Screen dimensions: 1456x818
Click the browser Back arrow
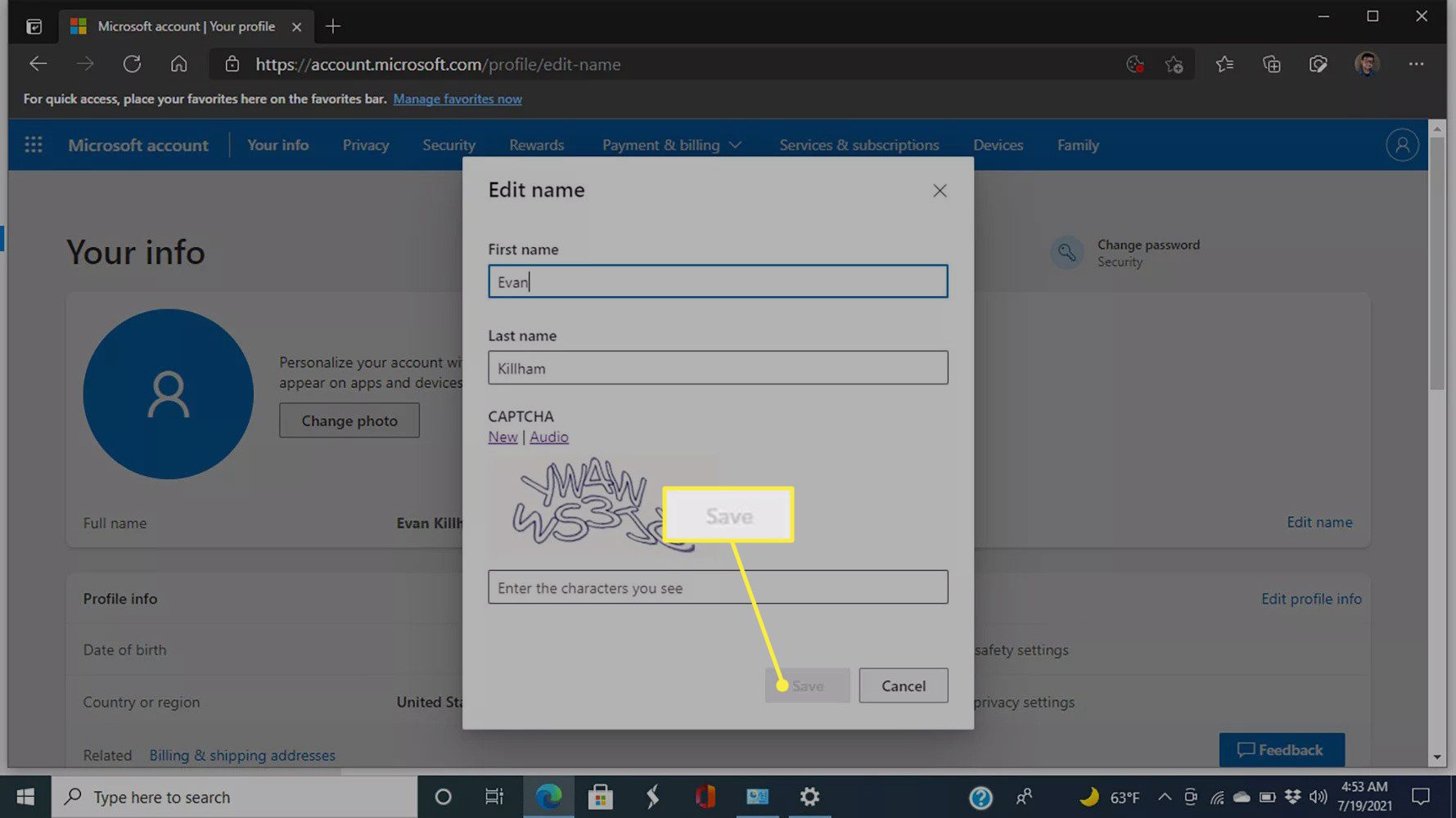coord(38,64)
